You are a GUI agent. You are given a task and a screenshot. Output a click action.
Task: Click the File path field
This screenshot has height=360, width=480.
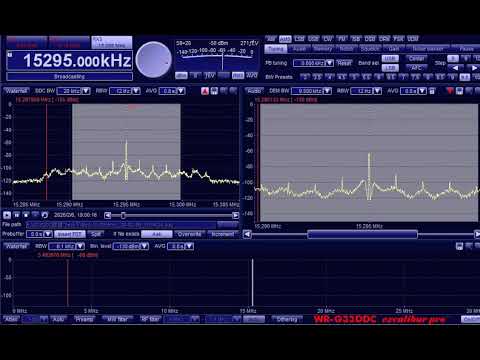click(x=121, y=225)
